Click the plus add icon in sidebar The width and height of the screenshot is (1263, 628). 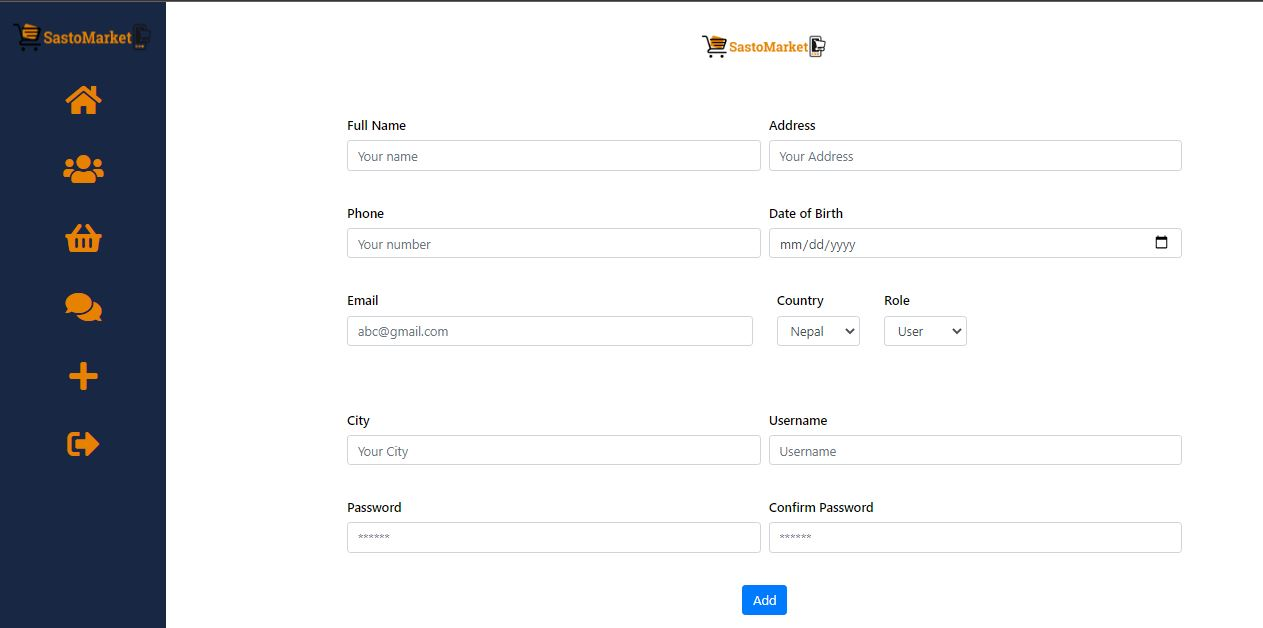pyautogui.click(x=83, y=376)
